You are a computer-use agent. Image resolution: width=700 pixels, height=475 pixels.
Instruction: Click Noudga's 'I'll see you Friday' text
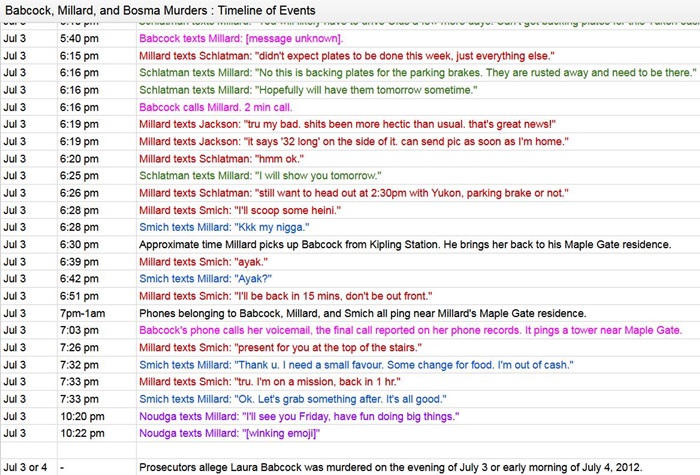coord(303,416)
